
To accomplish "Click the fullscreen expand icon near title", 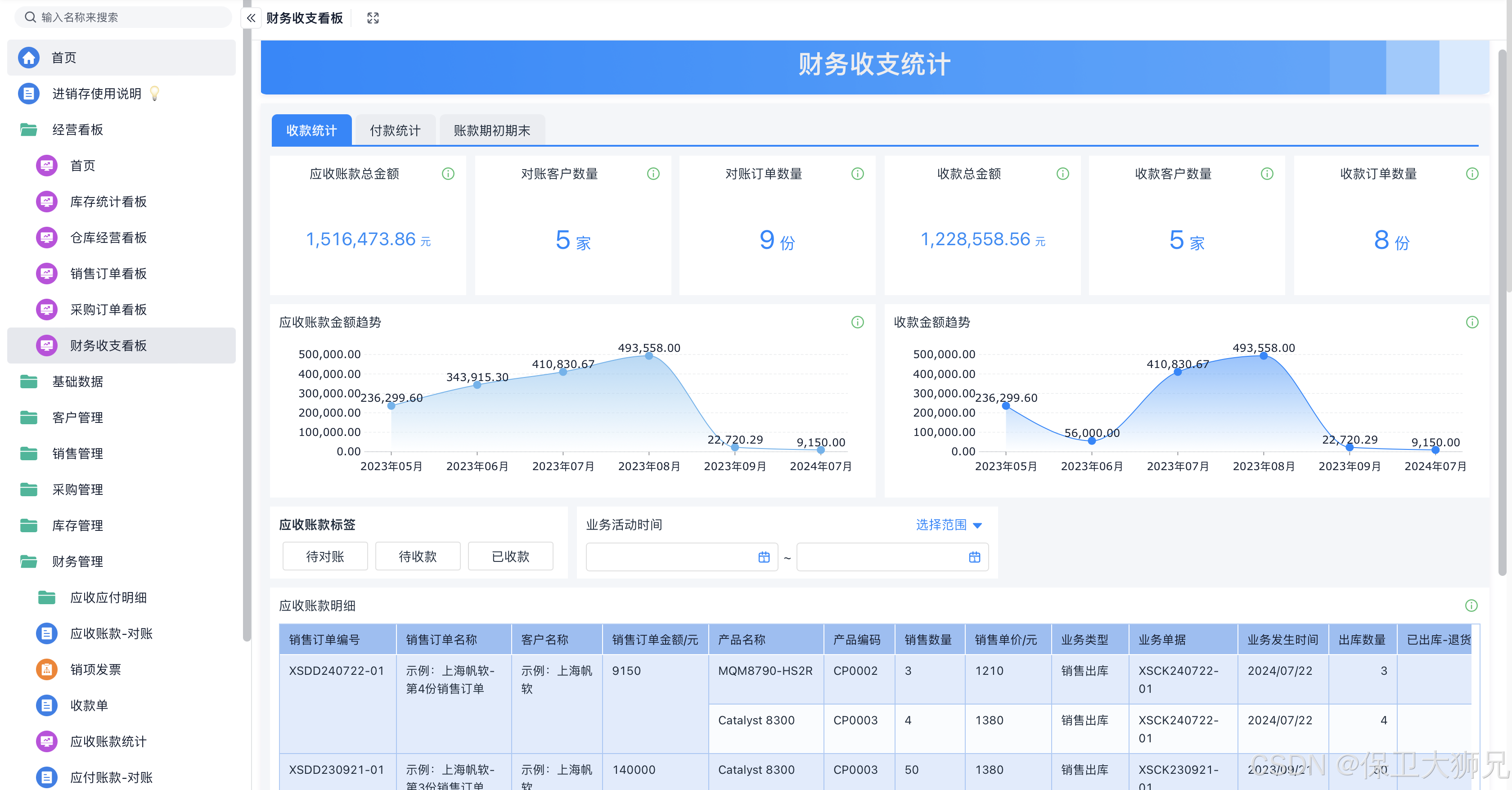I will [373, 18].
